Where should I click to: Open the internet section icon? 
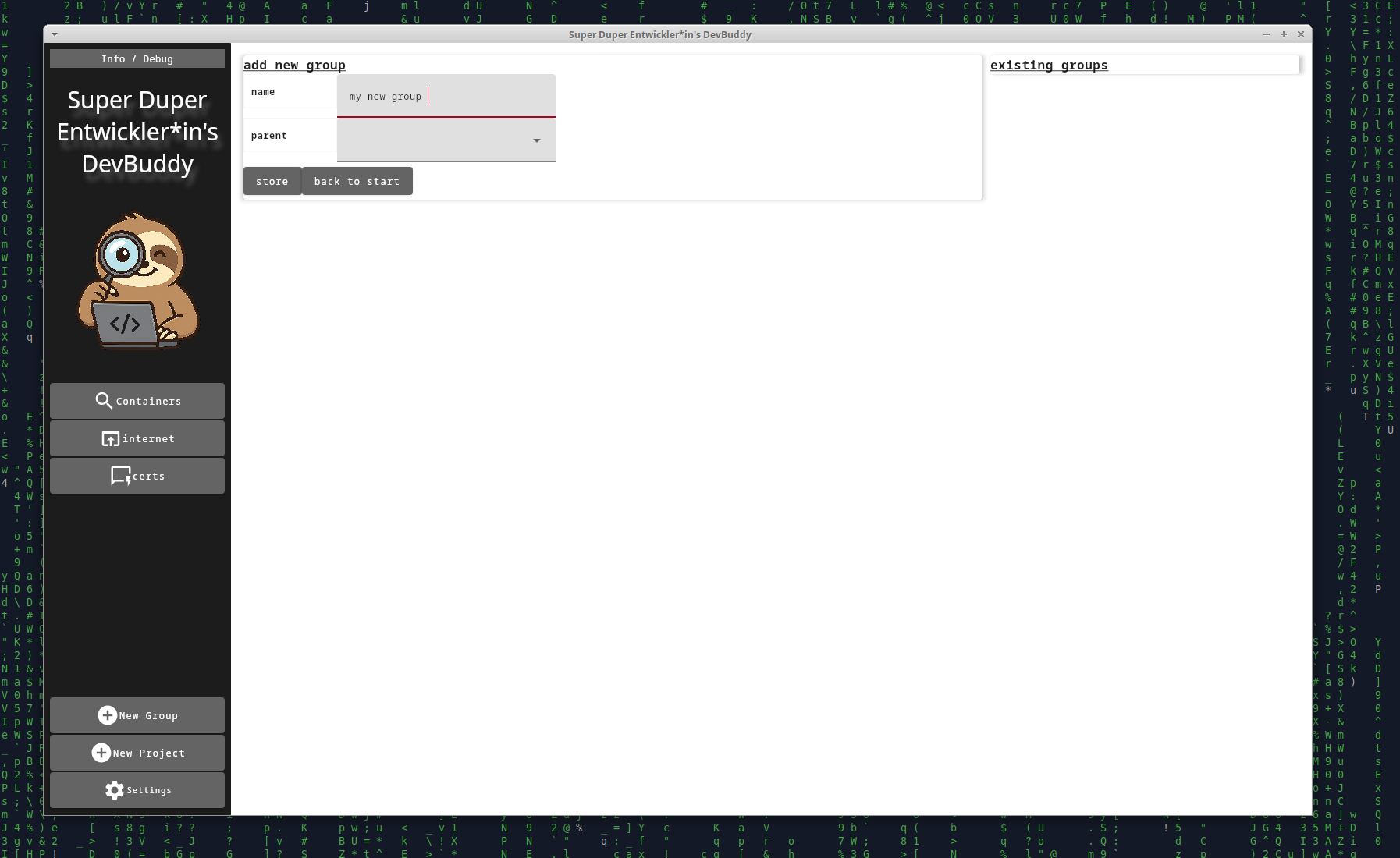pos(110,438)
